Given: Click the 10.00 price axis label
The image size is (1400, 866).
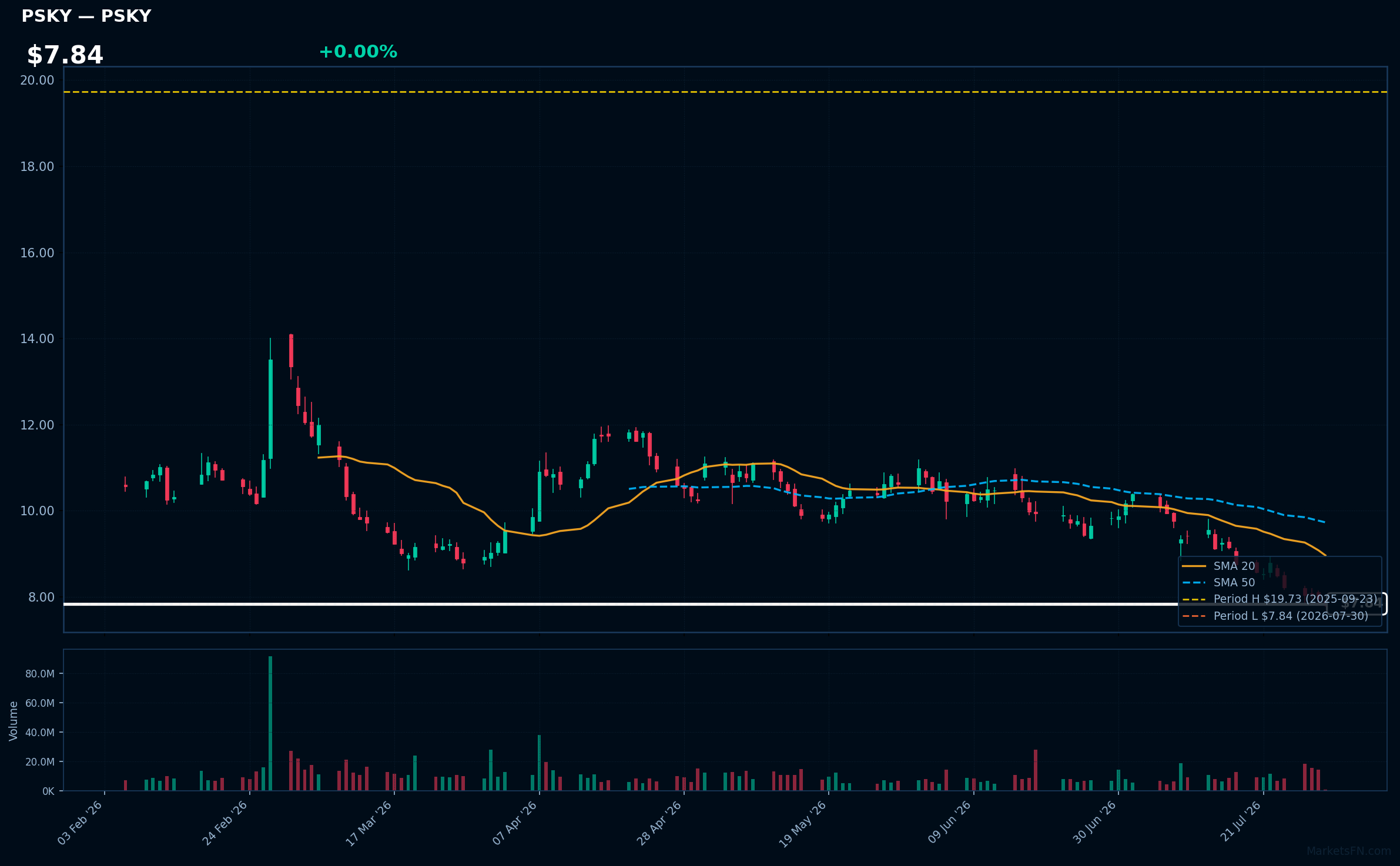Looking at the screenshot, I should click(x=37, y=511).
